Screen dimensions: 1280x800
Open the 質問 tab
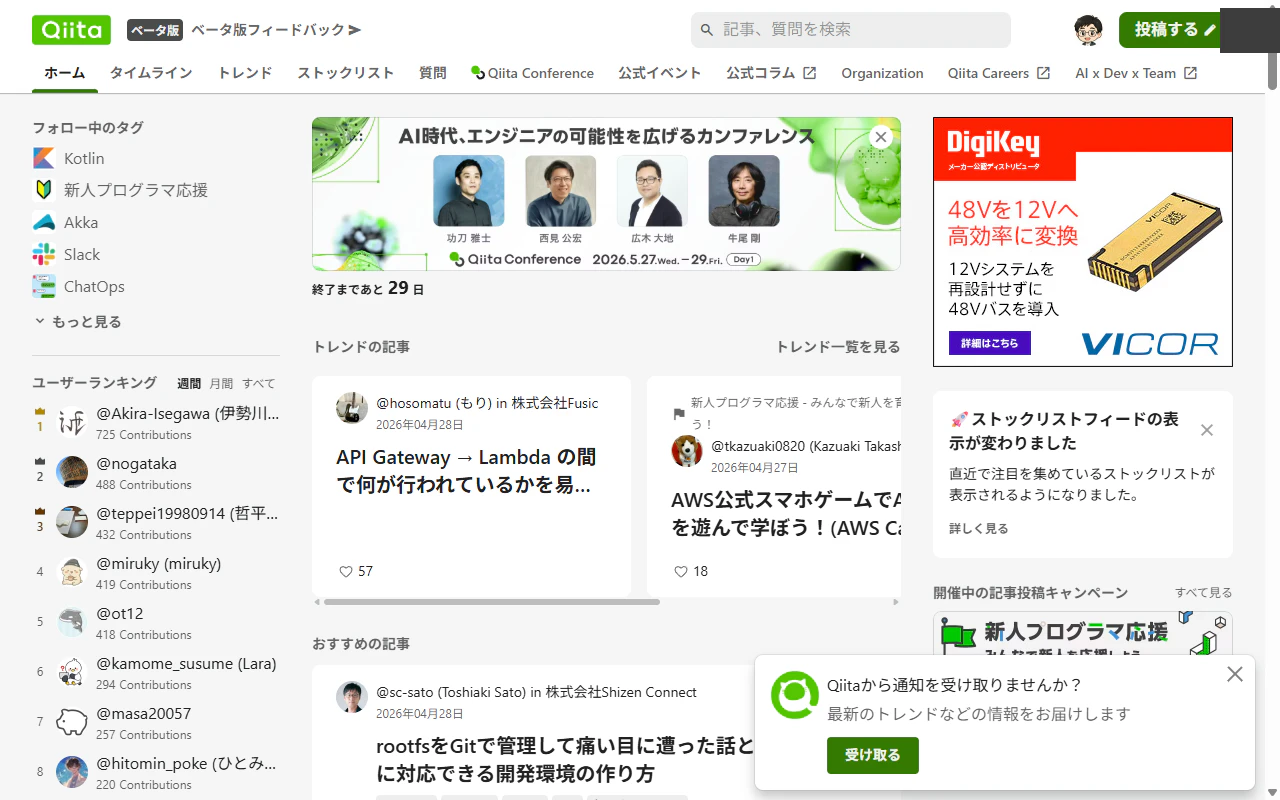(433, 73)
